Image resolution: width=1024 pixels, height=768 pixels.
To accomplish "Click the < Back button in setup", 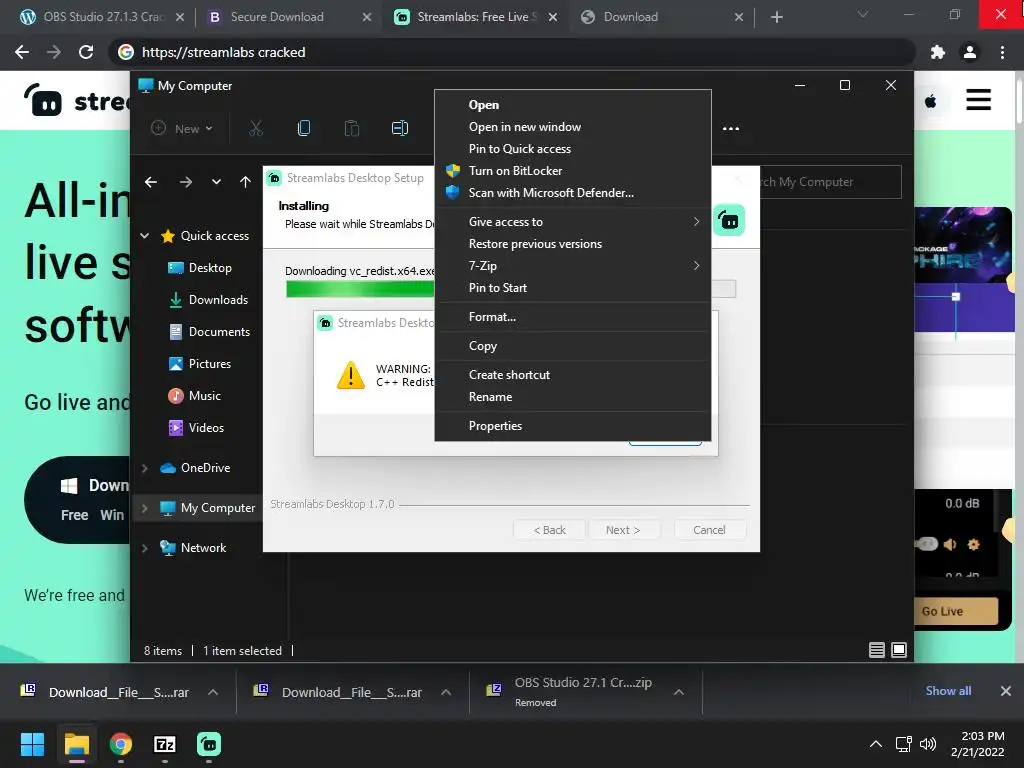I will 549,530.
